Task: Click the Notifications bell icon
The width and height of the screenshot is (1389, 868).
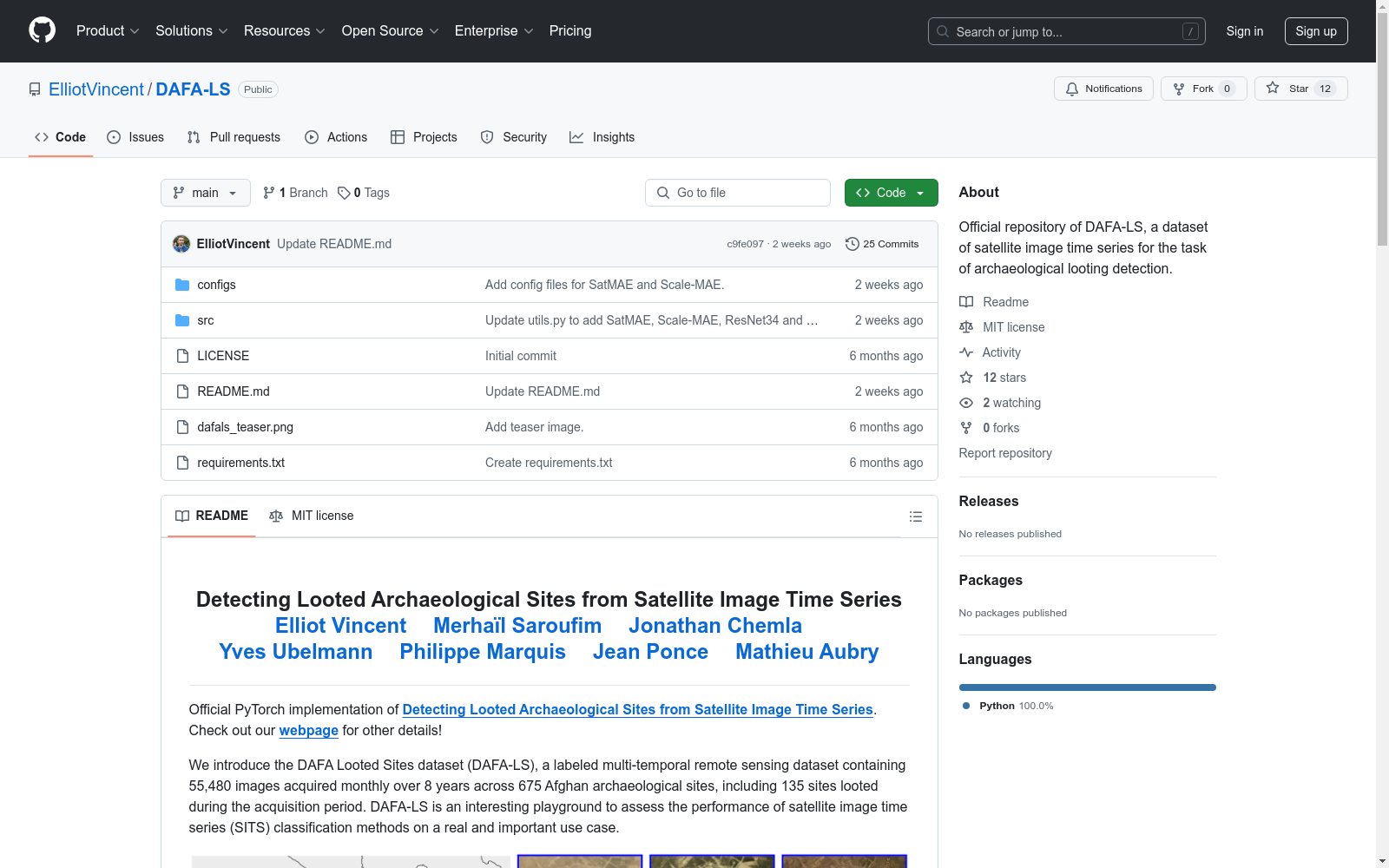Action: coord(1072,89)
